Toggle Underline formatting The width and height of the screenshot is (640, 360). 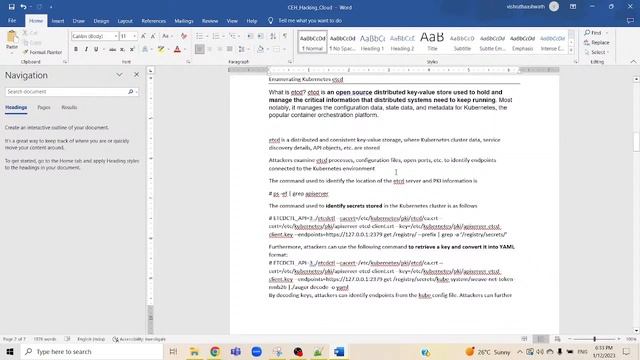tap(96, 49)
